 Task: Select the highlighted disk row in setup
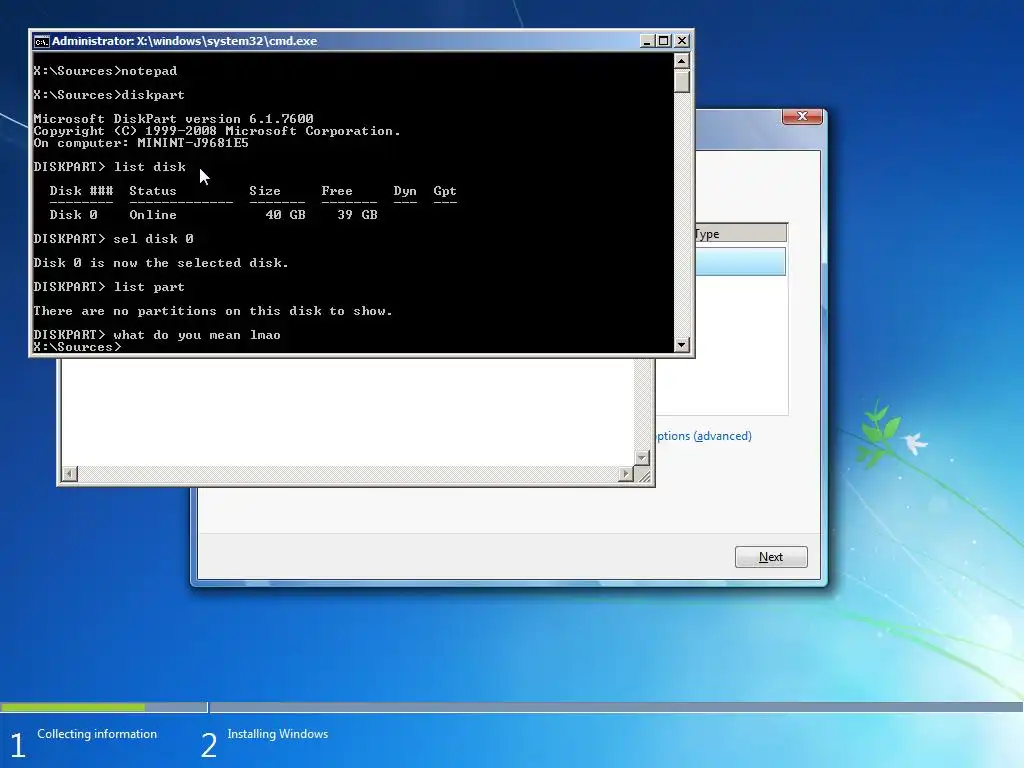coord(741,261)
